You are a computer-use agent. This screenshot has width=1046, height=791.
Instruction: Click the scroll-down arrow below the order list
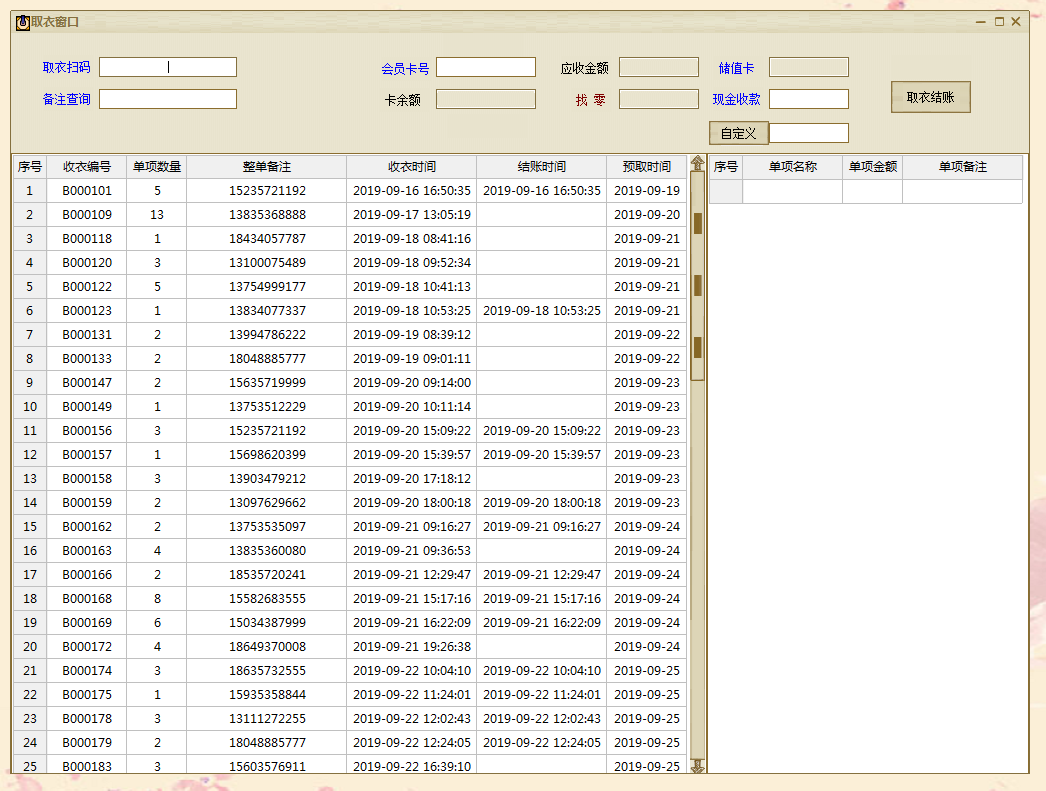tap(697, 765)
